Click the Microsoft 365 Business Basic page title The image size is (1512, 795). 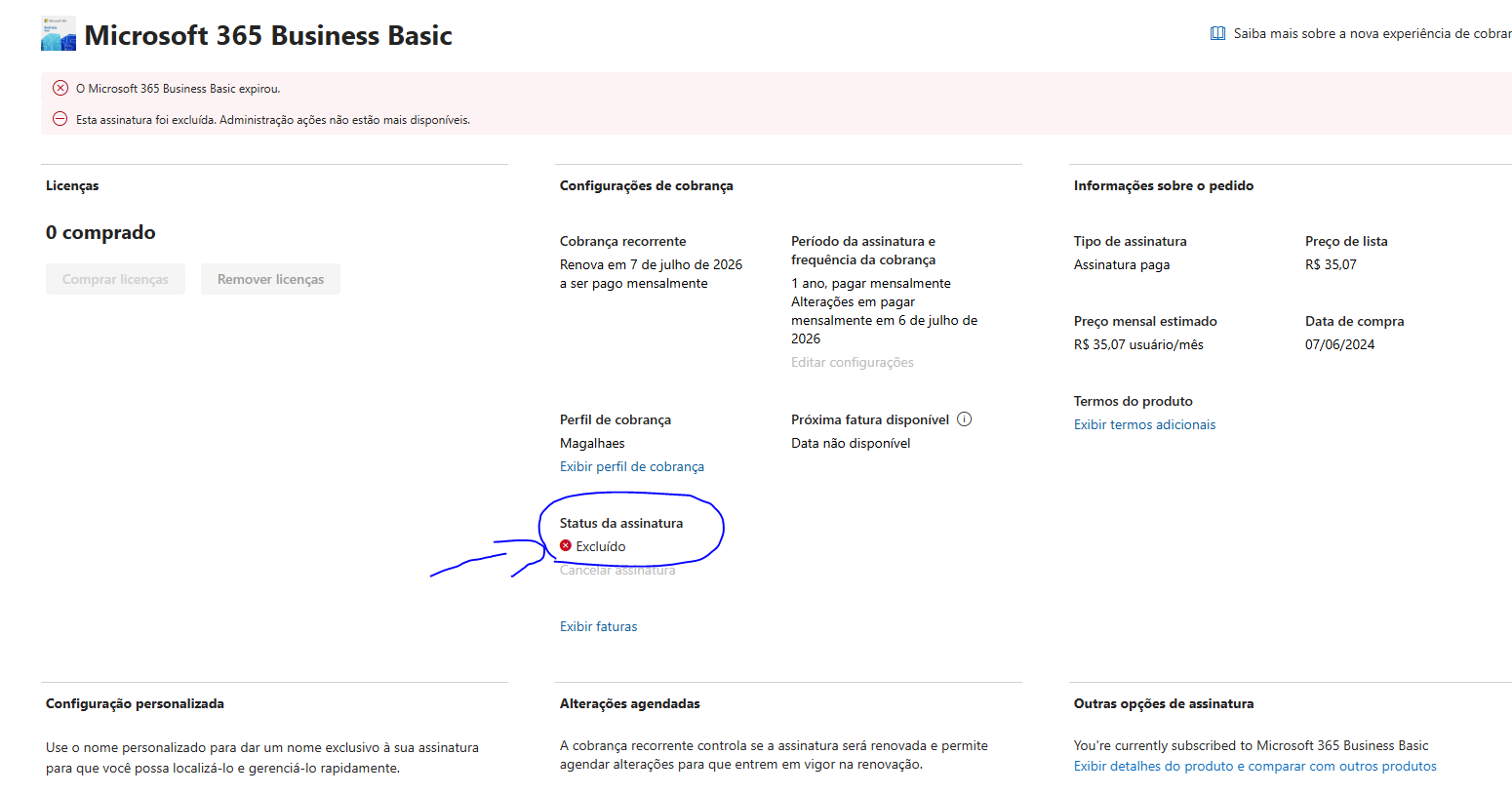coord(268,35)
